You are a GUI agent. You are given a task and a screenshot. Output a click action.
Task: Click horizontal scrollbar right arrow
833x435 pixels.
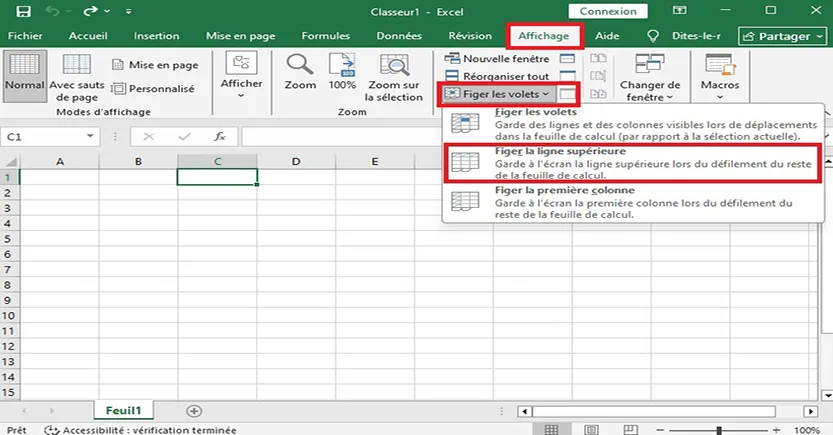pos(811,412)
